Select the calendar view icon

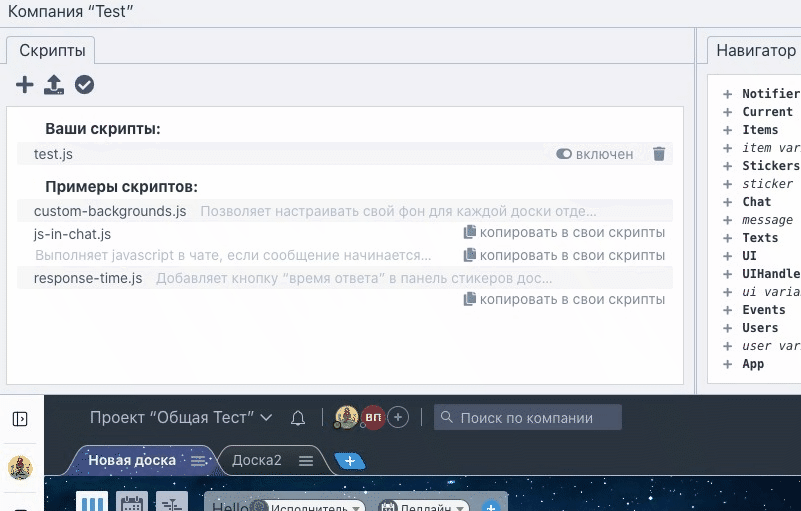click(132, 501)
